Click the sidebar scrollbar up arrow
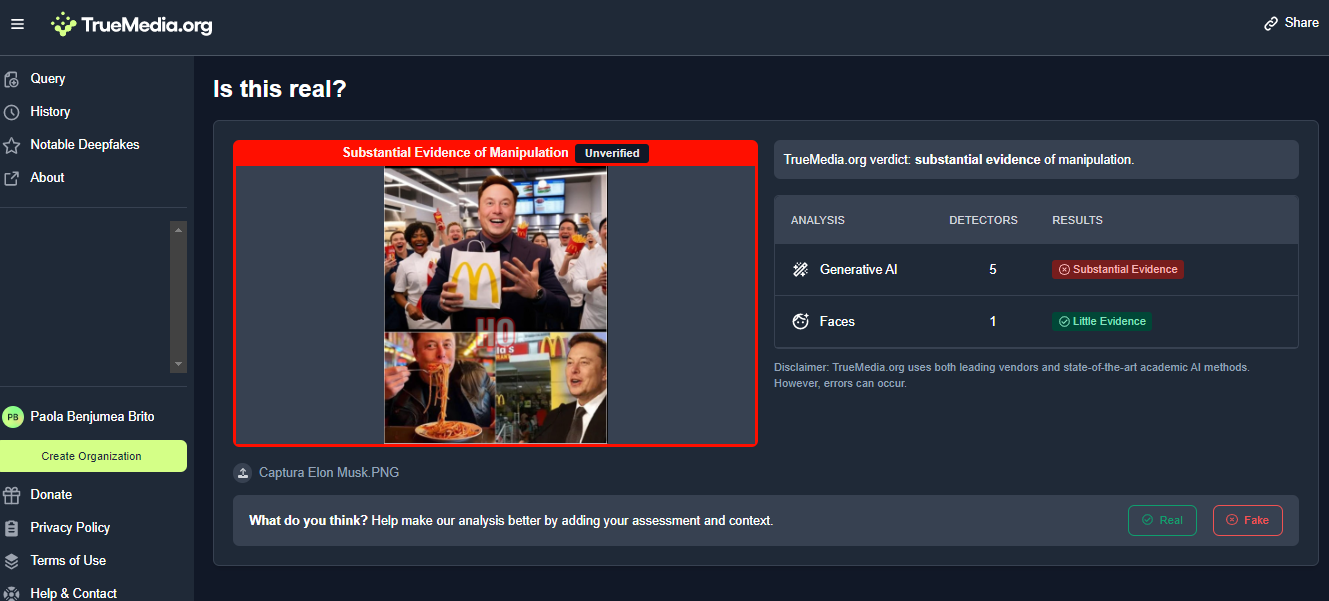Viewport: 1329px width, 601px height. click(179, 229)
